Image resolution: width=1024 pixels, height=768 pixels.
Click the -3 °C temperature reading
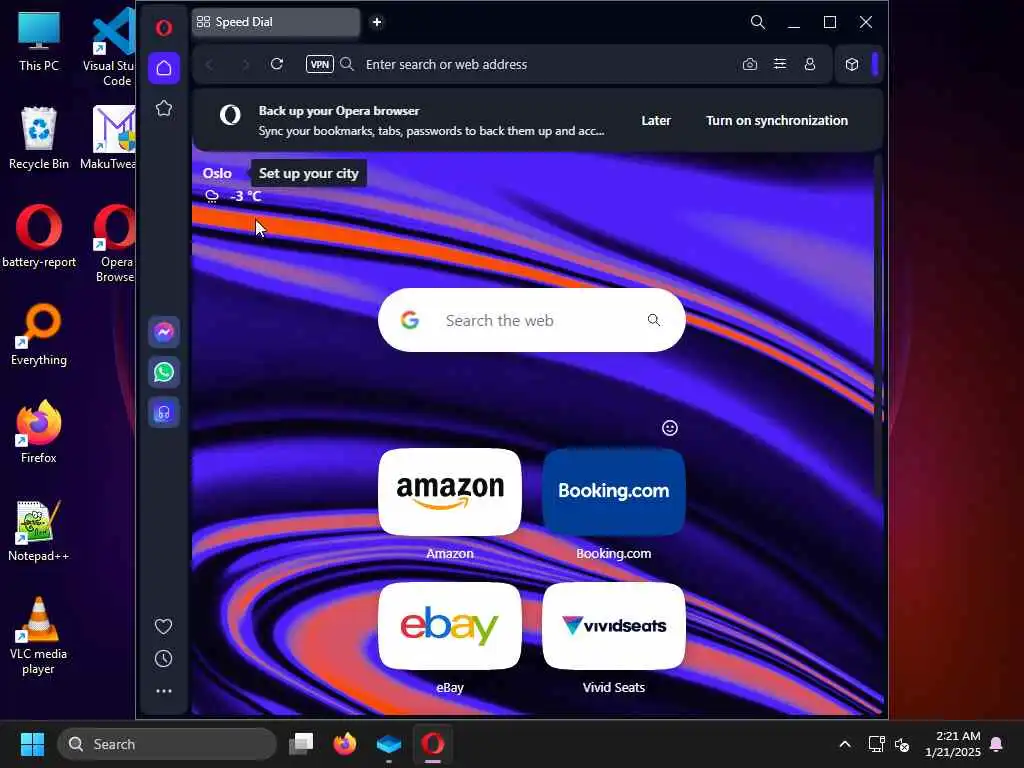246,196
